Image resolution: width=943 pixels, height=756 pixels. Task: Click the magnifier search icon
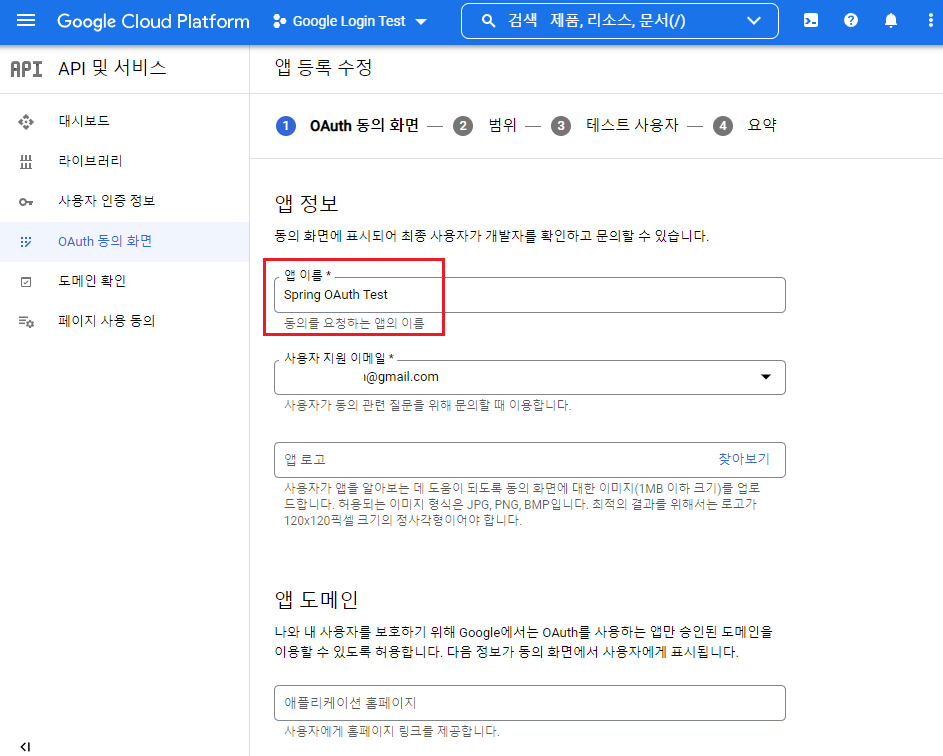[x=488, y=21]
